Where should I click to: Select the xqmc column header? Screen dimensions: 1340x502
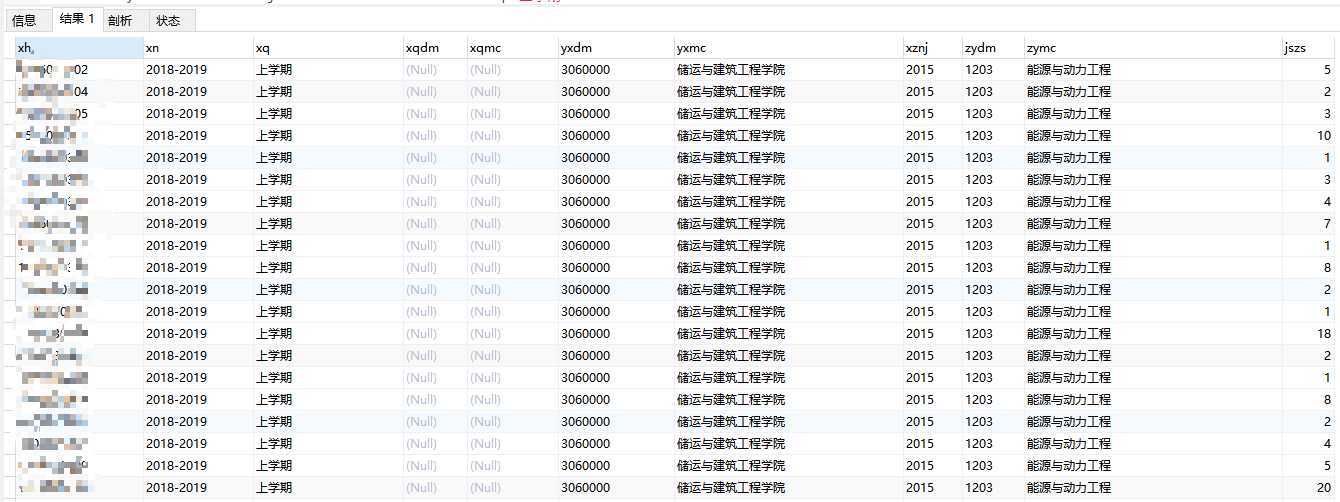[x=512, y=48]
